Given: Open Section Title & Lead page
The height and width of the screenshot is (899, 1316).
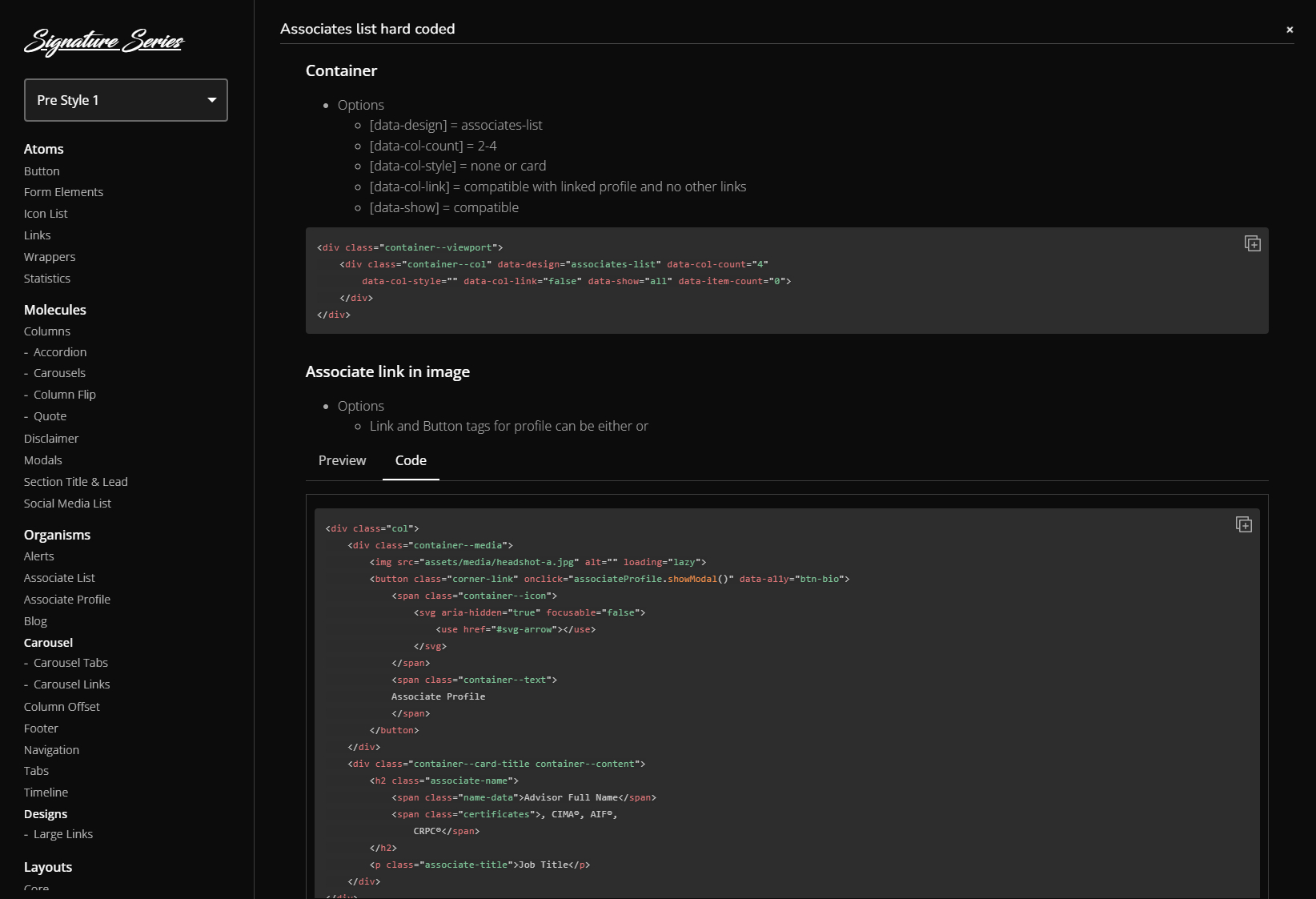Looking at the screenshot, I should (76, 482).
